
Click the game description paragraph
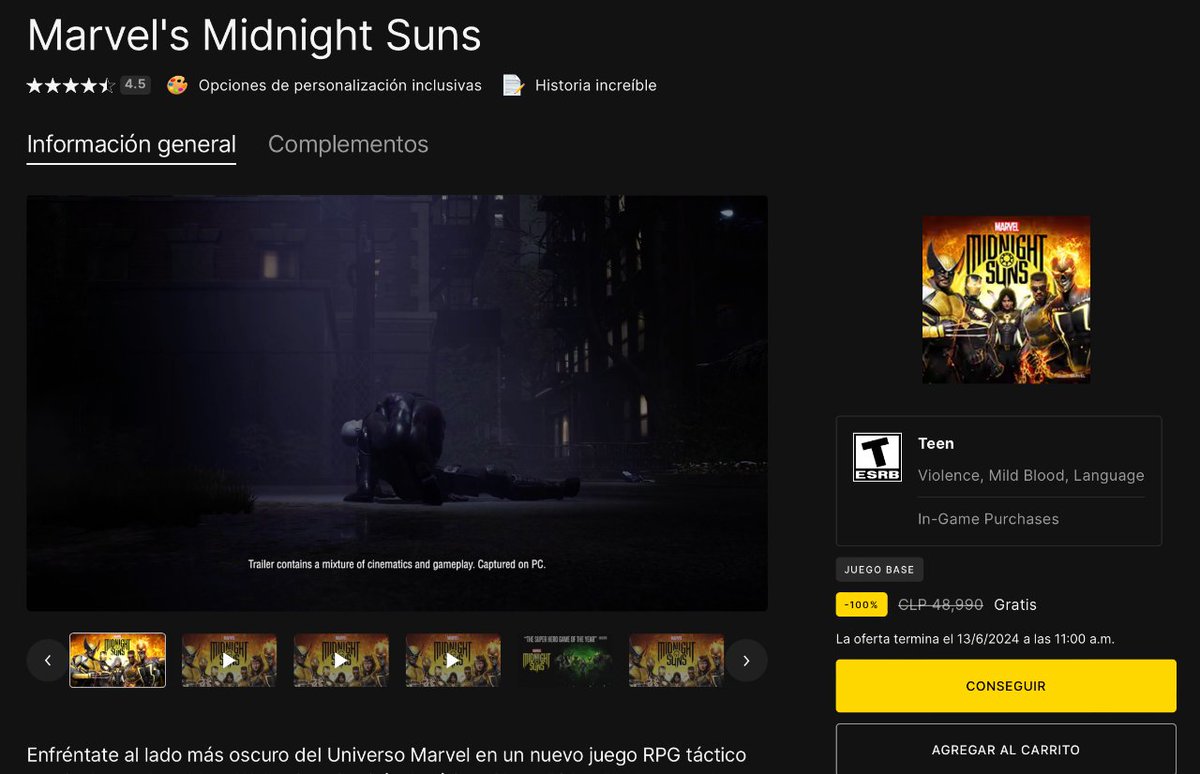tap(387, 756)
